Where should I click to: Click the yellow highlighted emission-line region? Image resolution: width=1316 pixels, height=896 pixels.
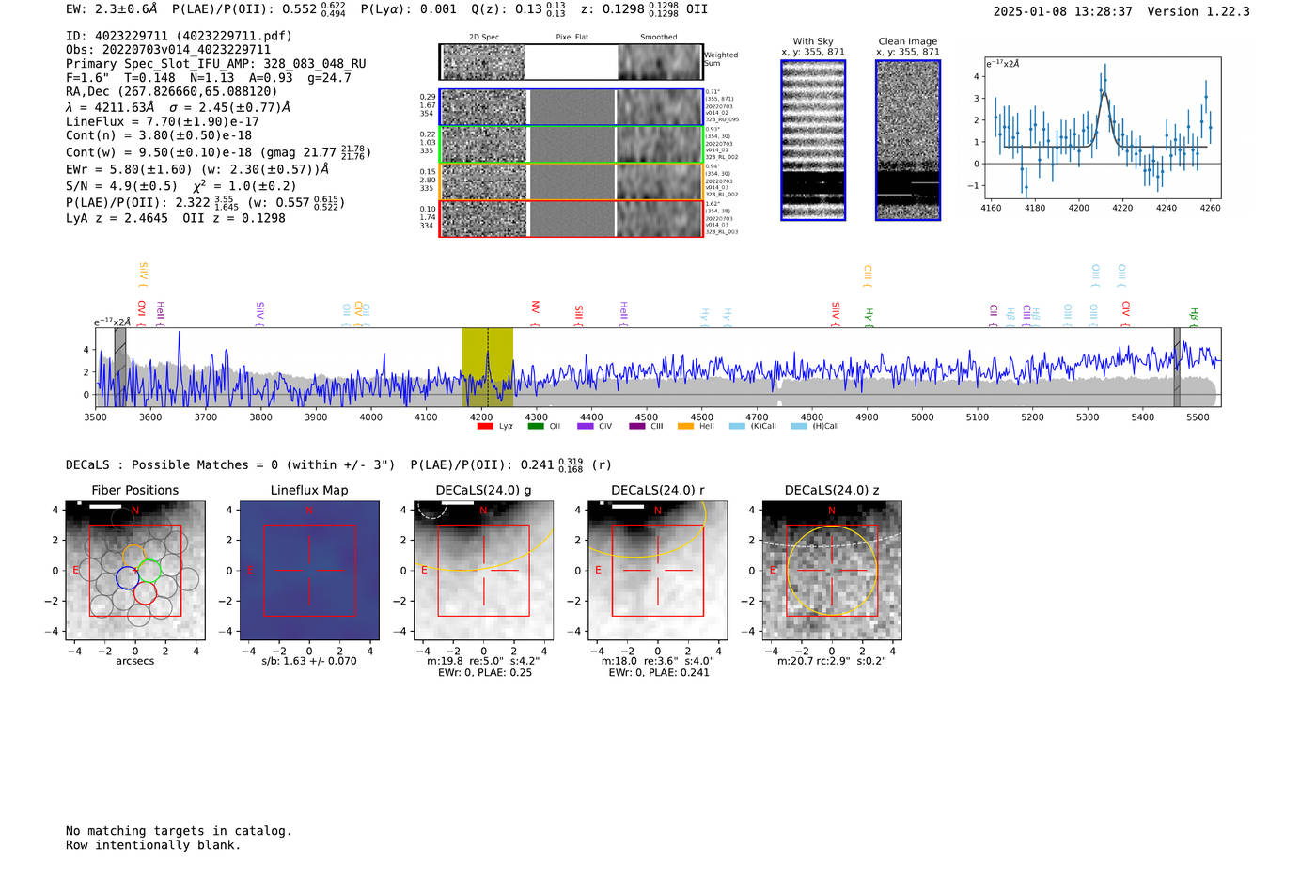click(x=487, y=367)
